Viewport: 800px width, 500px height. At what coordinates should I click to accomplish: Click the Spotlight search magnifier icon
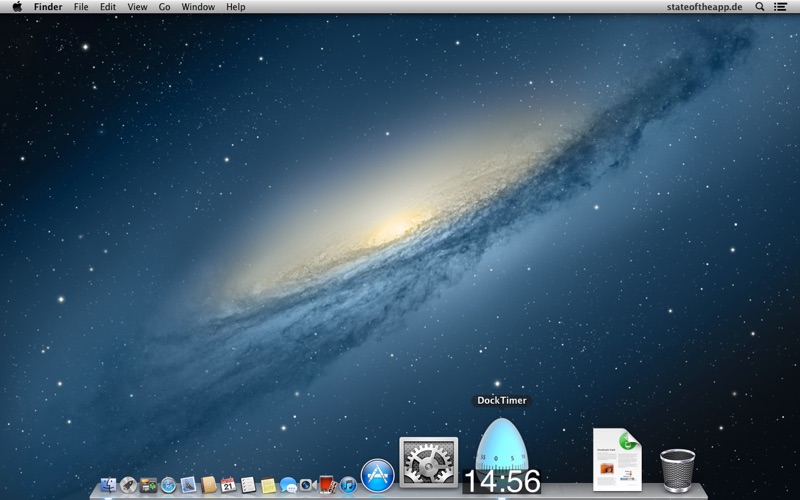coord(760,7)
